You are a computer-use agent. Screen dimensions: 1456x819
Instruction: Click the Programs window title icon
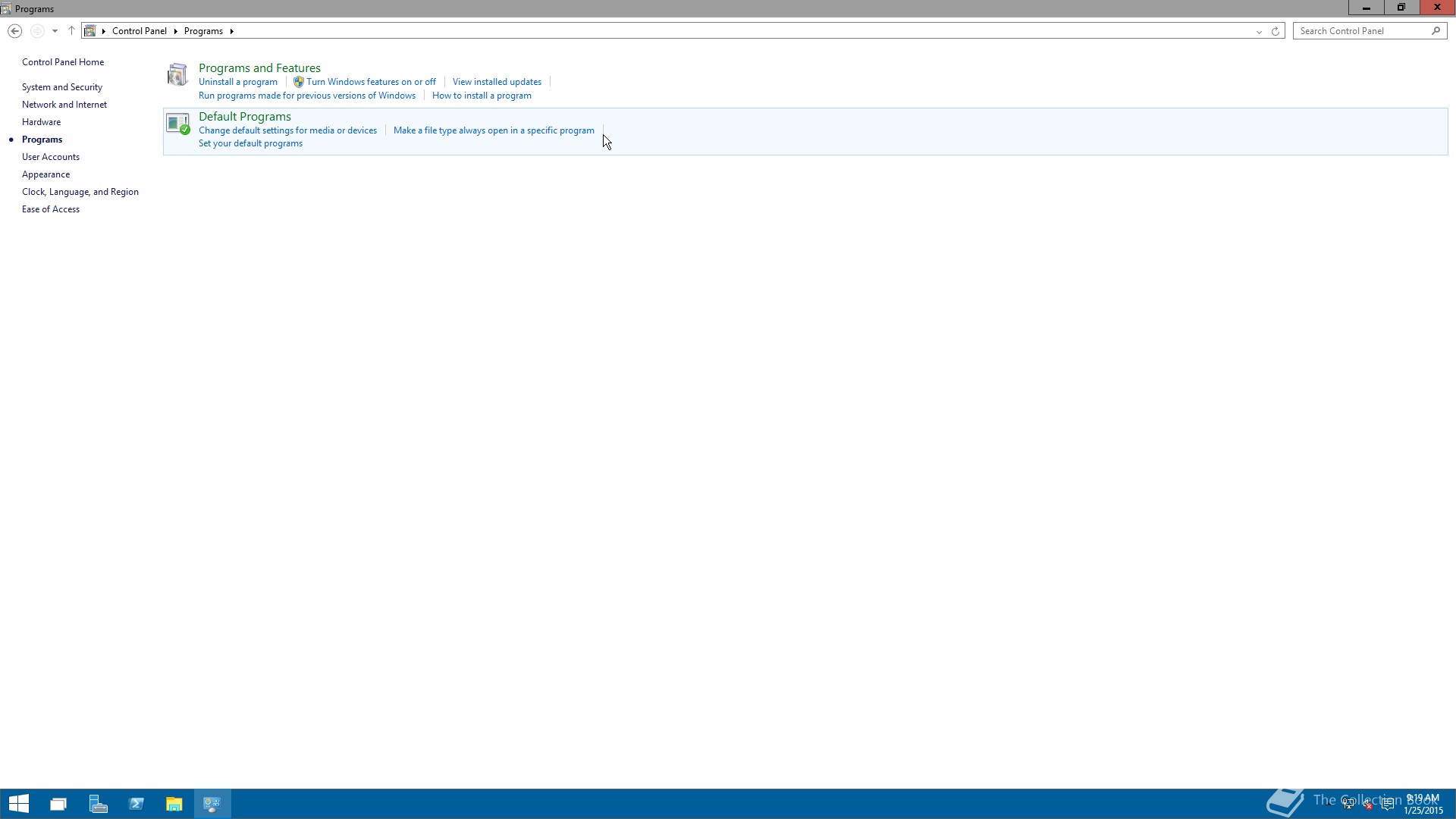(x=6, y=8)
